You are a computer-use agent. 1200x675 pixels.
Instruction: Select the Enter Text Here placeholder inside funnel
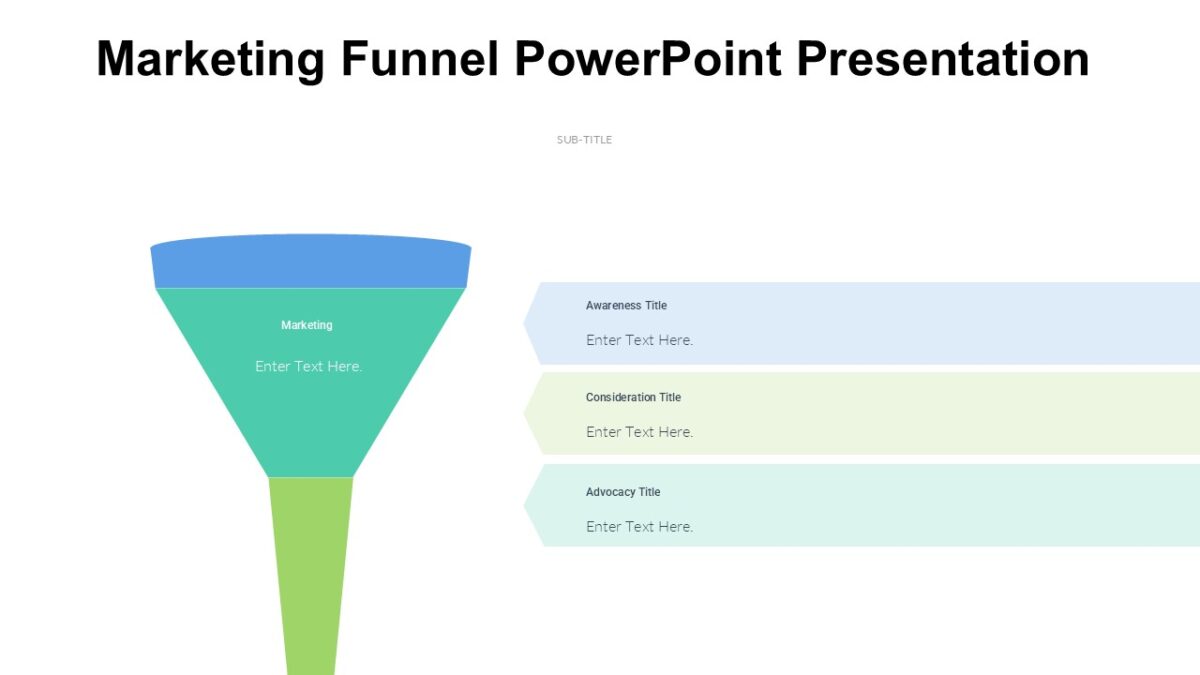pyautogui.click(x=308, y=366)
